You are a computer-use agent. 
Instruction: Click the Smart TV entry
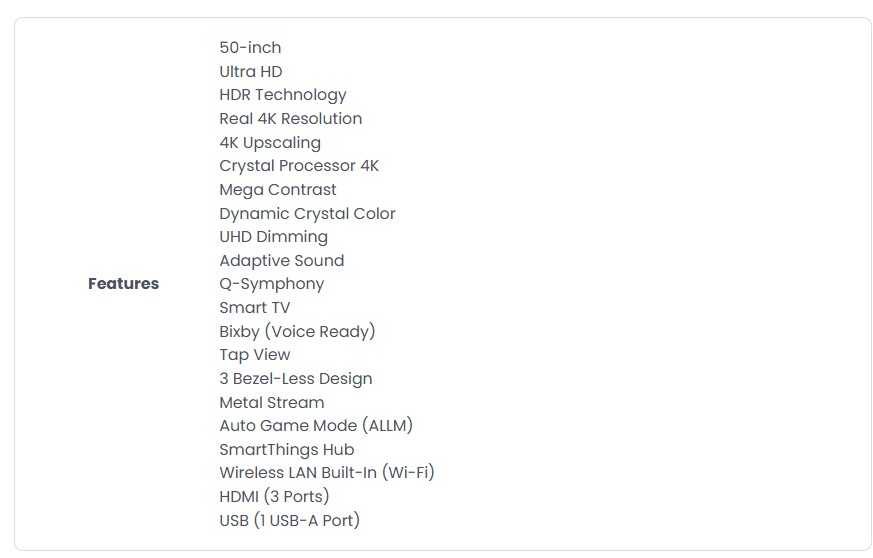coord(254,307)
